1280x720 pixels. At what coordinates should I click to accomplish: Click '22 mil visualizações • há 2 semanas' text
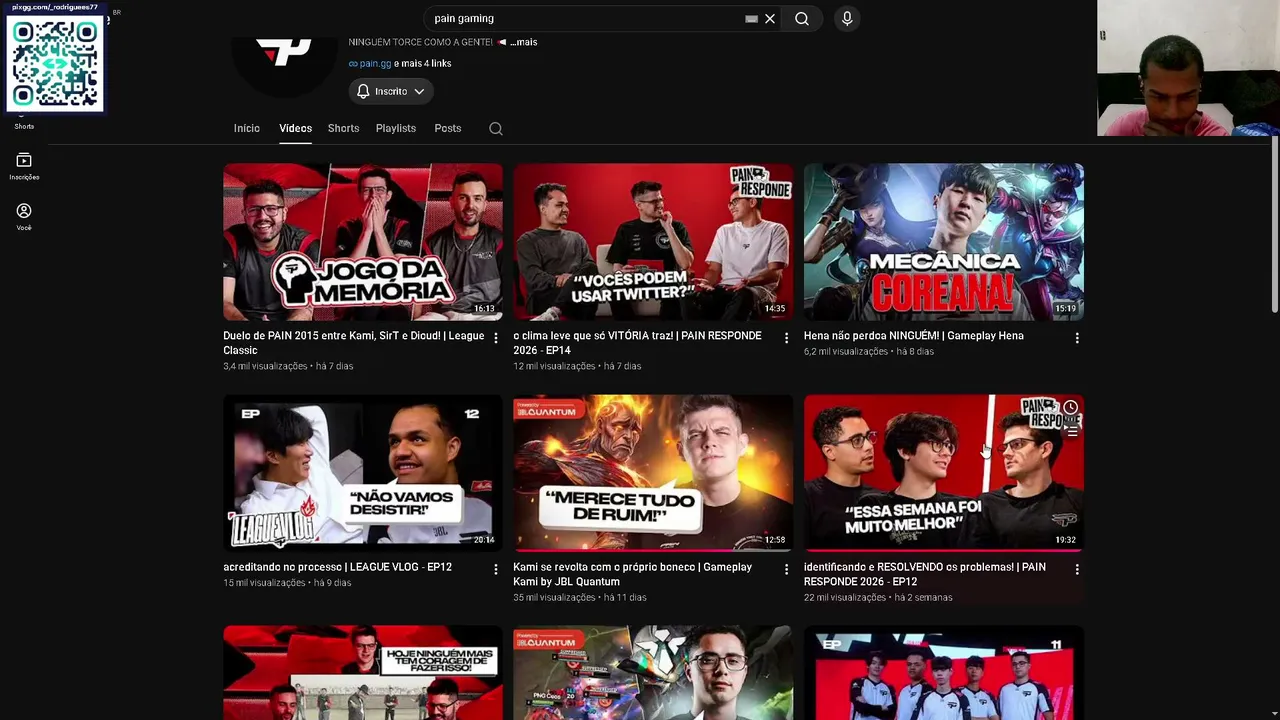(x=878, y=598)
